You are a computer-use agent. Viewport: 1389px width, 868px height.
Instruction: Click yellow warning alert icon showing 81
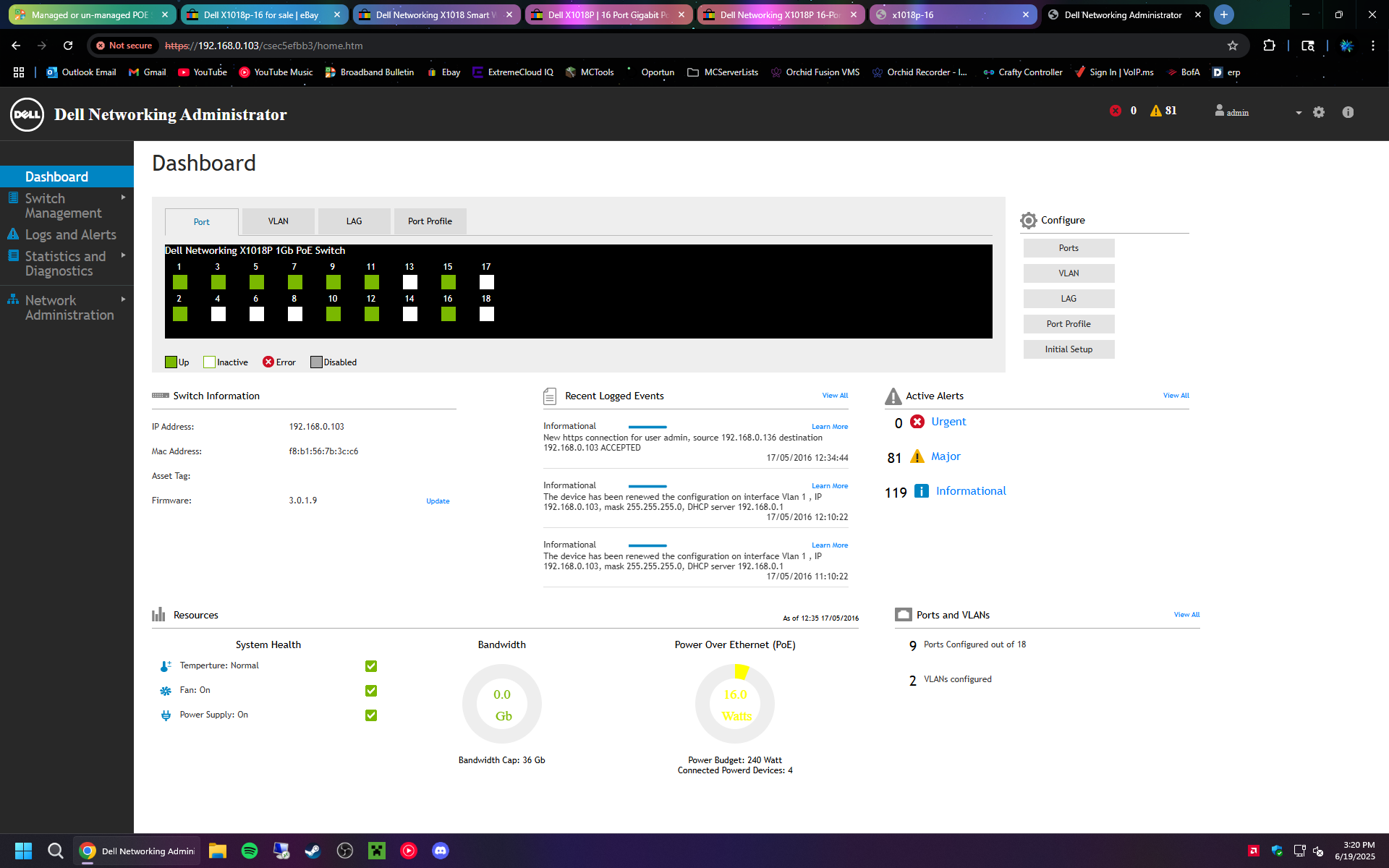pos(1156,111)
